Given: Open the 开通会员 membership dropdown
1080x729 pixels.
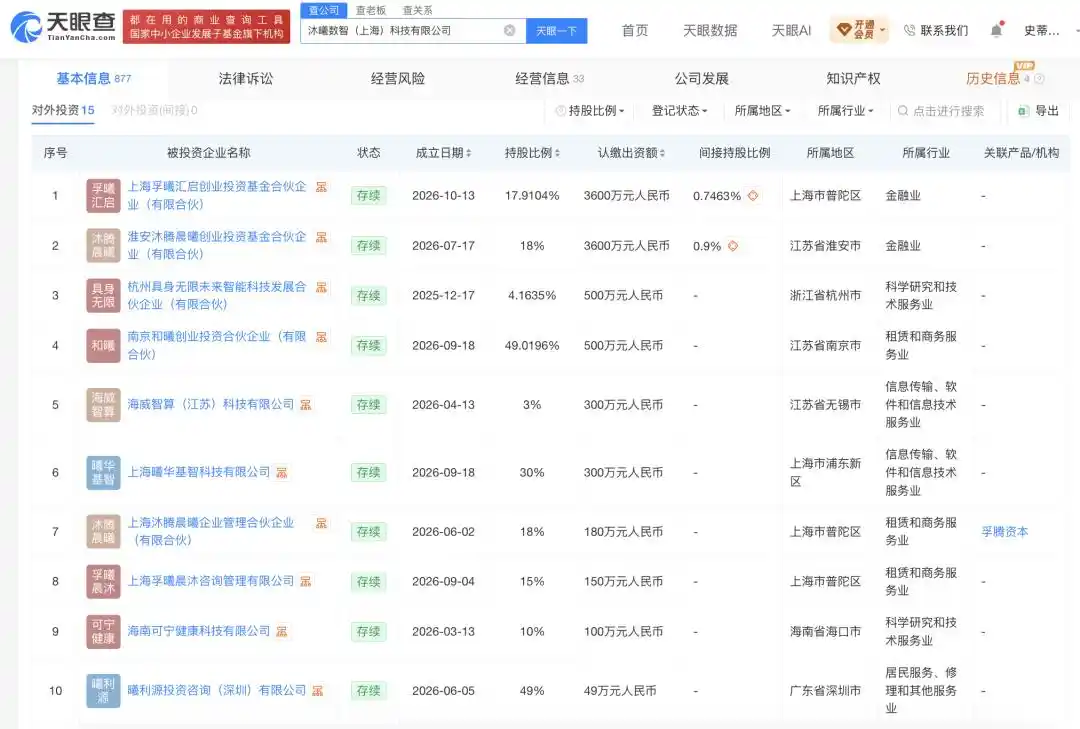Looking at the screenshot, I should 860,30.
